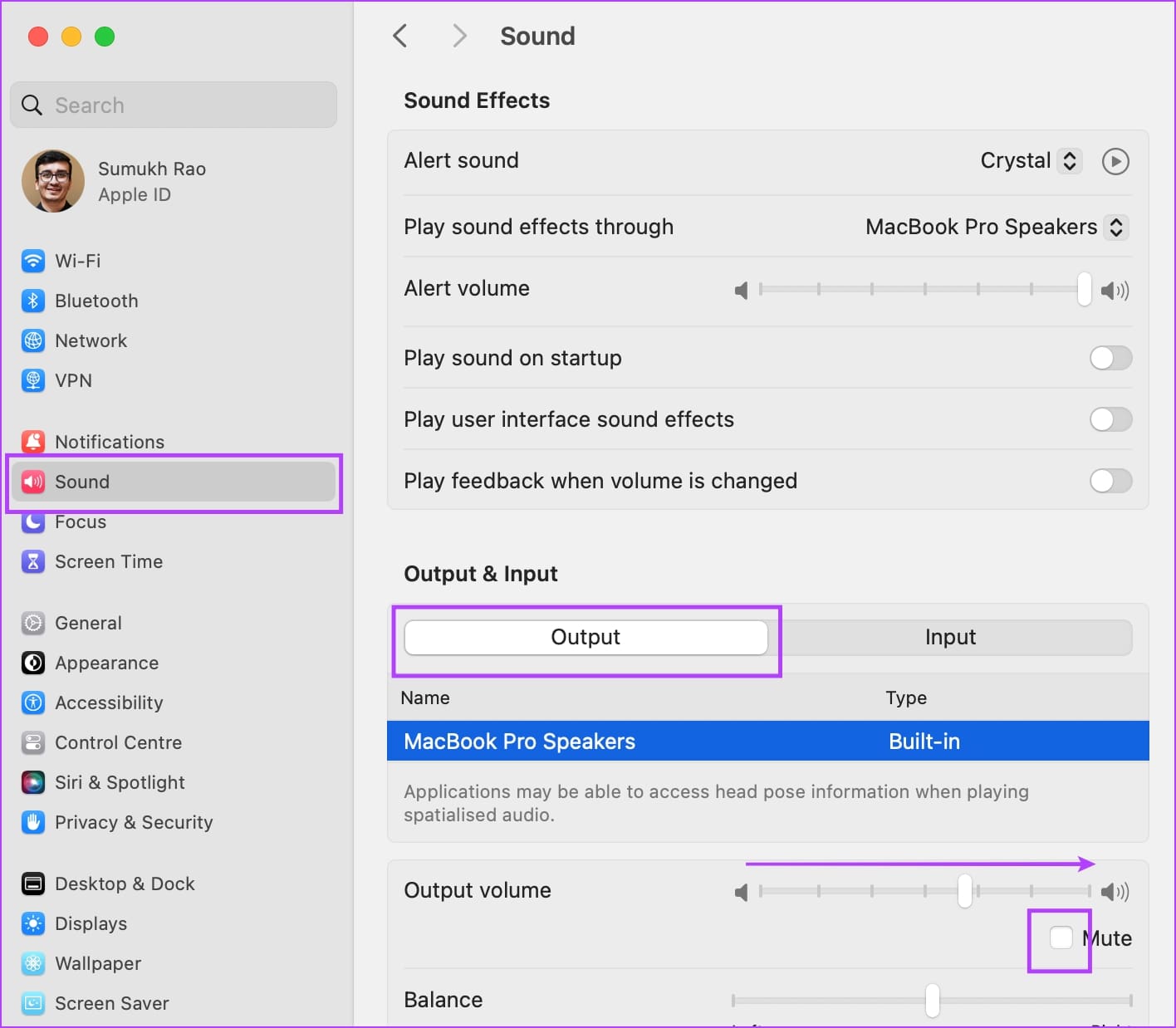Viewport: 1176px width, 1028px height.
Task: Click the back navigation chevron
Action: point(401,36)
